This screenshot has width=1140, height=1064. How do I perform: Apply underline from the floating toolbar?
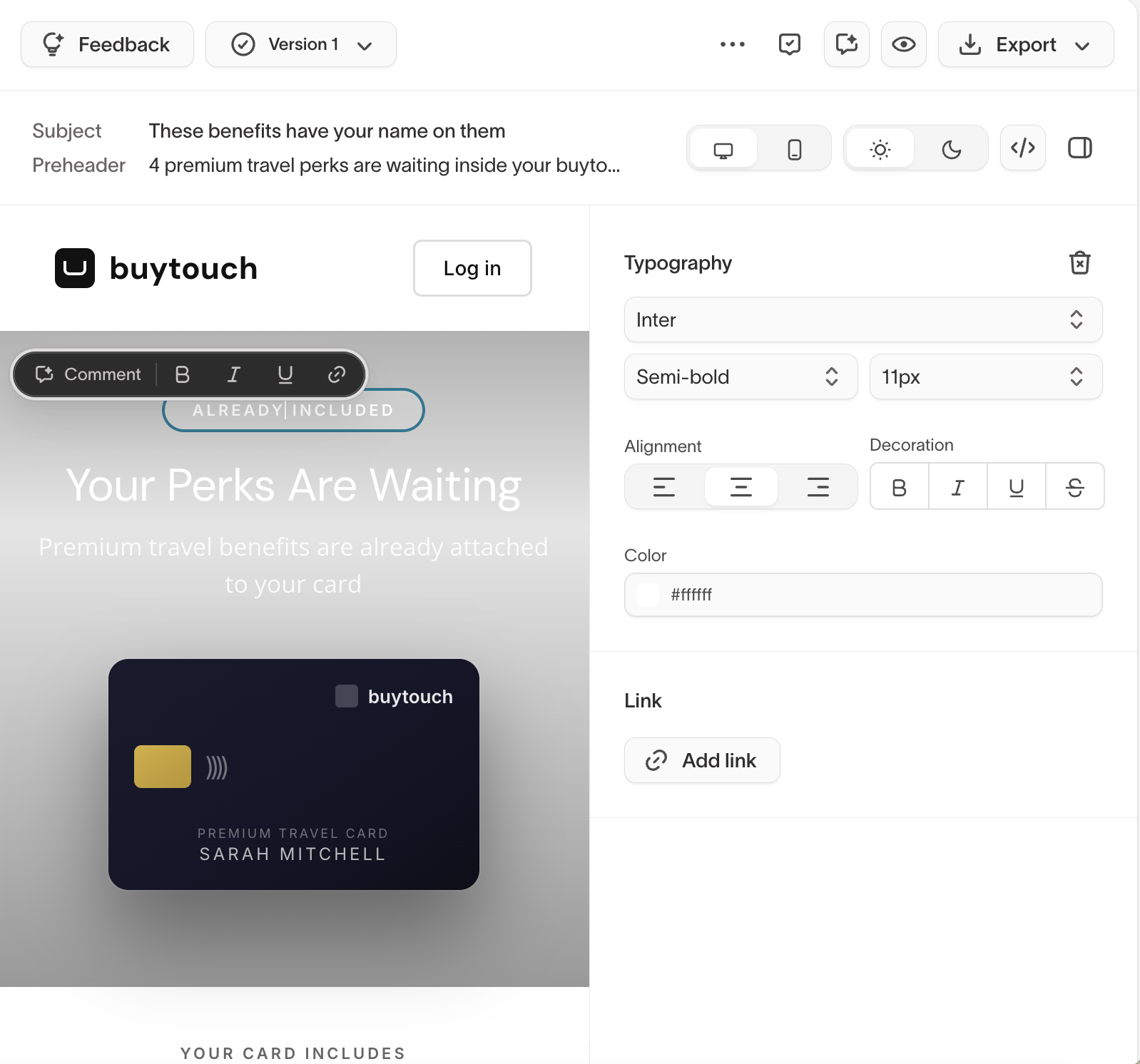pos(285,374)
